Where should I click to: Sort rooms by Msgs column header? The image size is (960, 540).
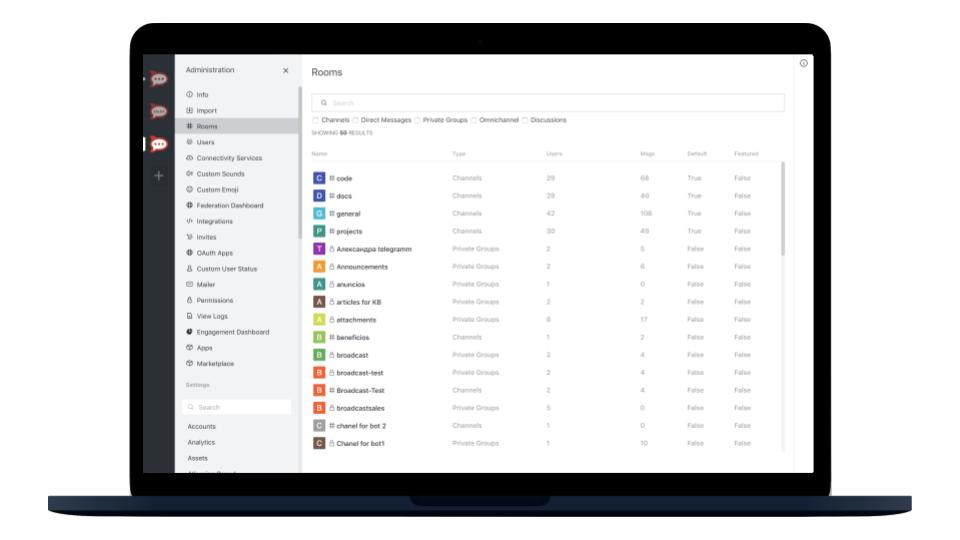click(648, 154)
